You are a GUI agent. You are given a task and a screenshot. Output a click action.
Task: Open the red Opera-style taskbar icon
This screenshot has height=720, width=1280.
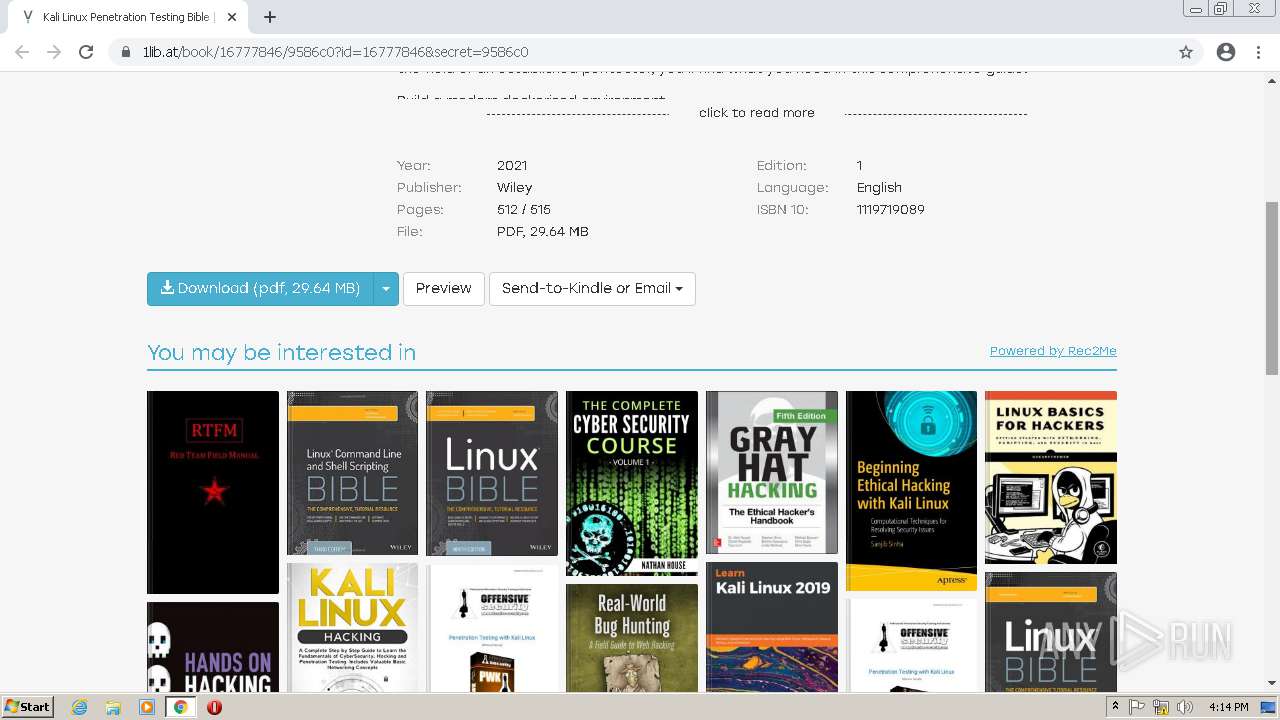214,707
